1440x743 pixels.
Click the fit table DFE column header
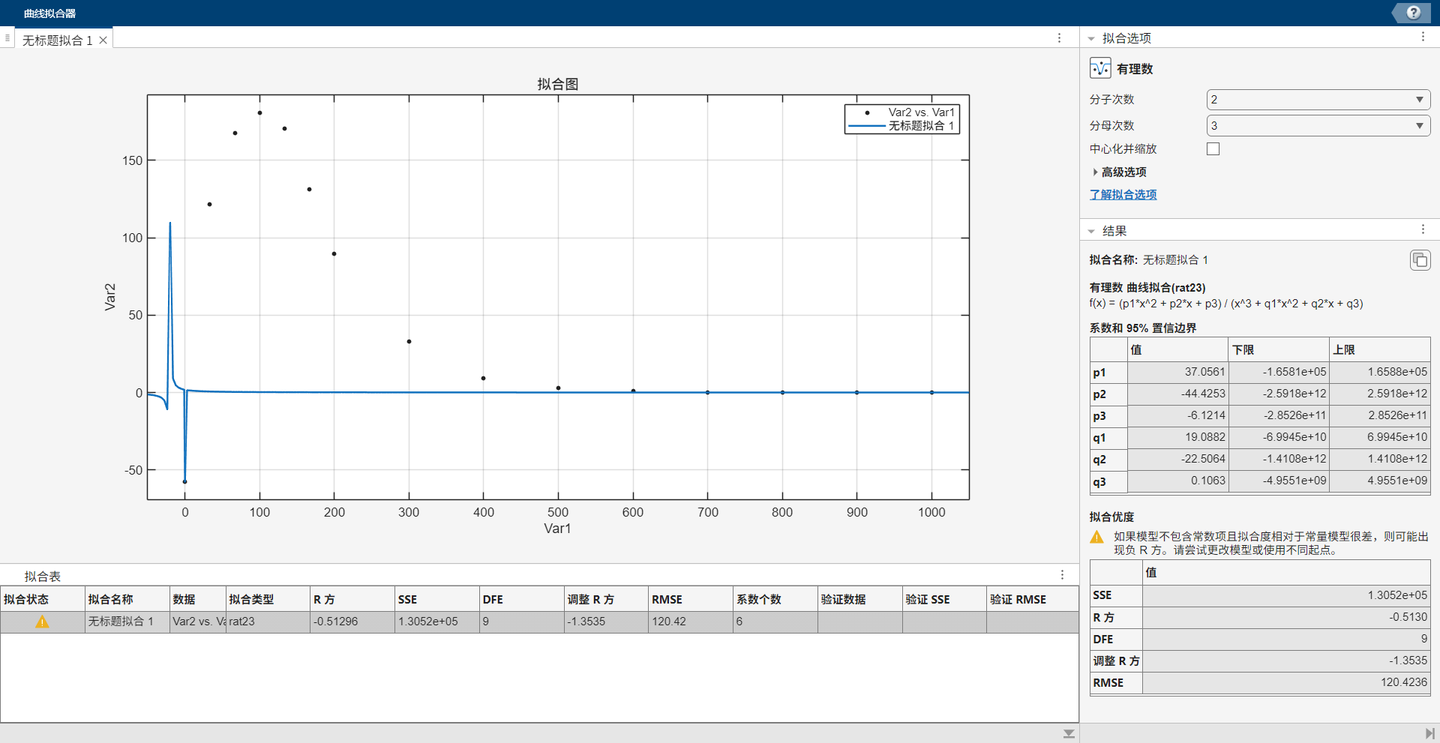520,599
